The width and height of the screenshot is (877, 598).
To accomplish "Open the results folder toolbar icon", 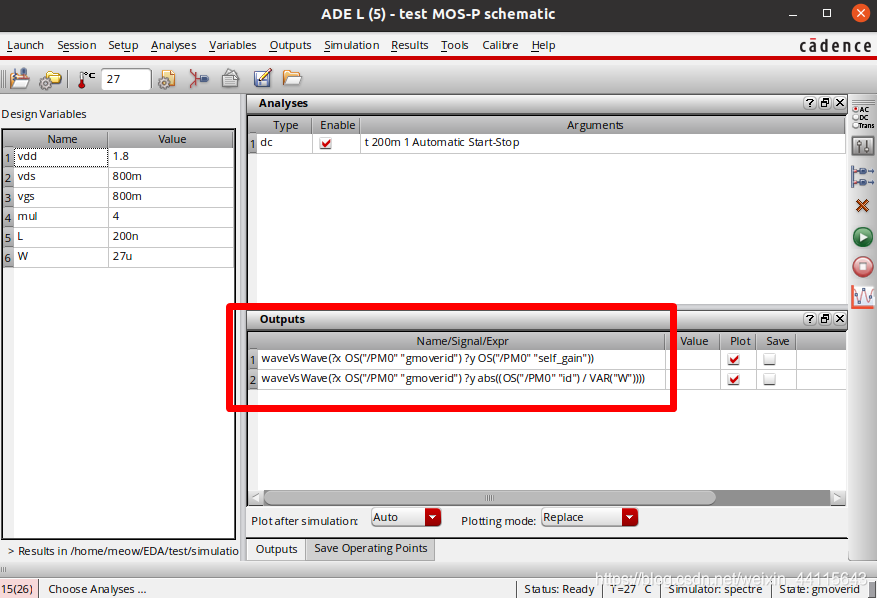I will tap(292, 77).
